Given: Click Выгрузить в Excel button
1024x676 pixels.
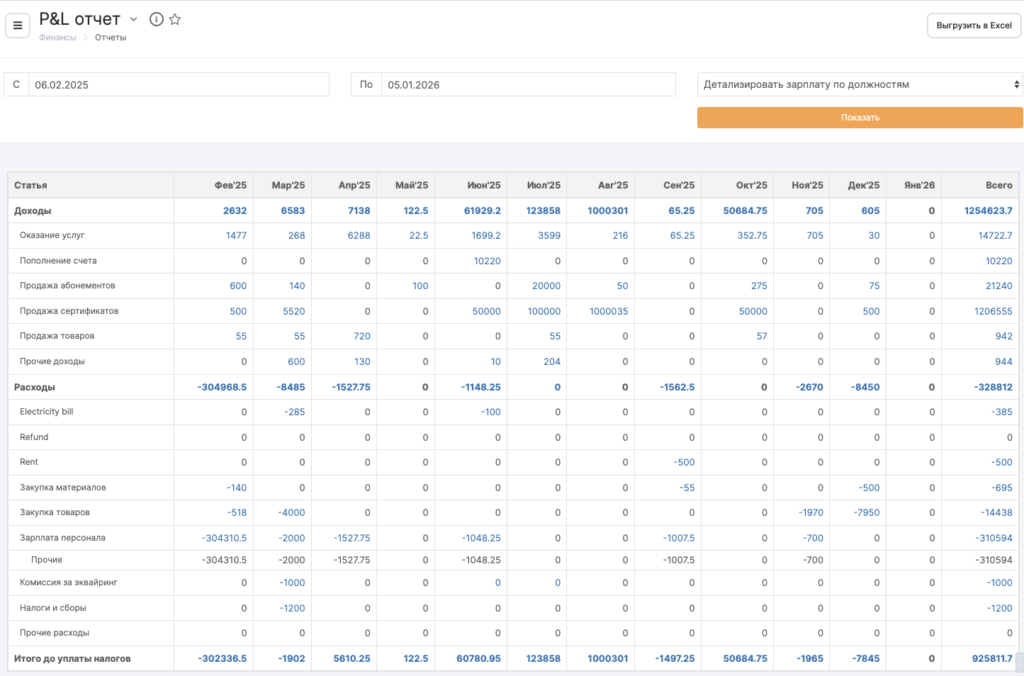Looking at the screenshot, I should (x=974, y=25).
